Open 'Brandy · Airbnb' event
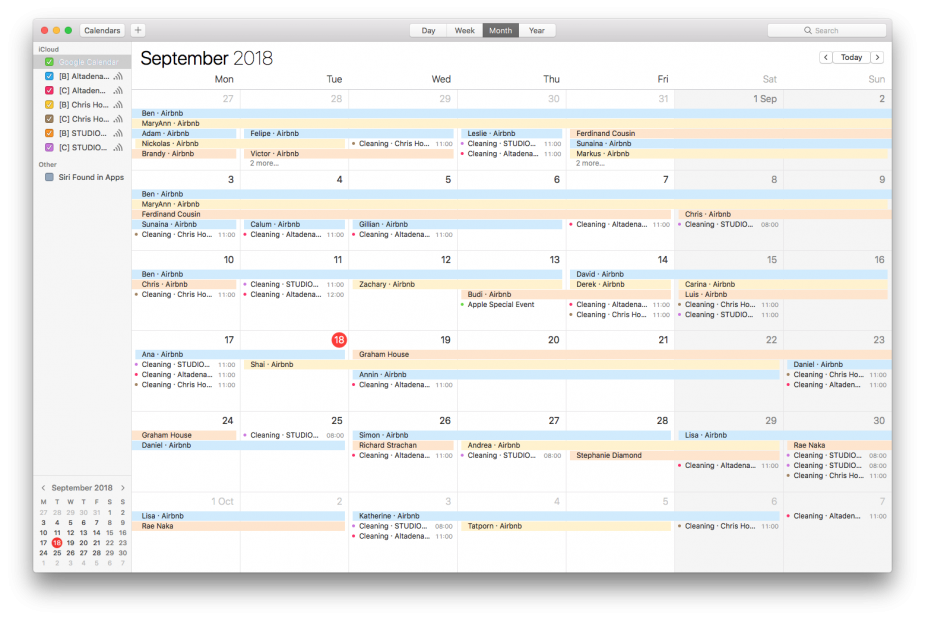 click(186, 154)
